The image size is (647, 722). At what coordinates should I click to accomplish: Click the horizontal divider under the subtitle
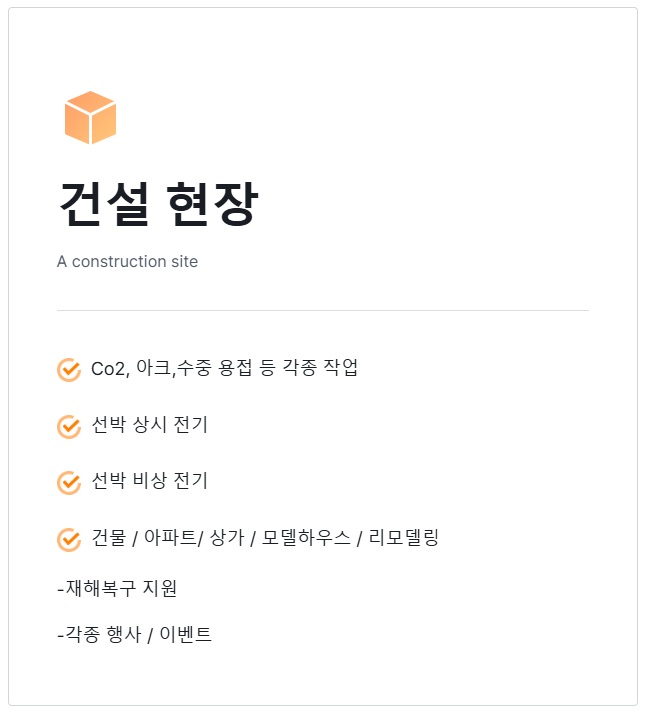[322, 311]
